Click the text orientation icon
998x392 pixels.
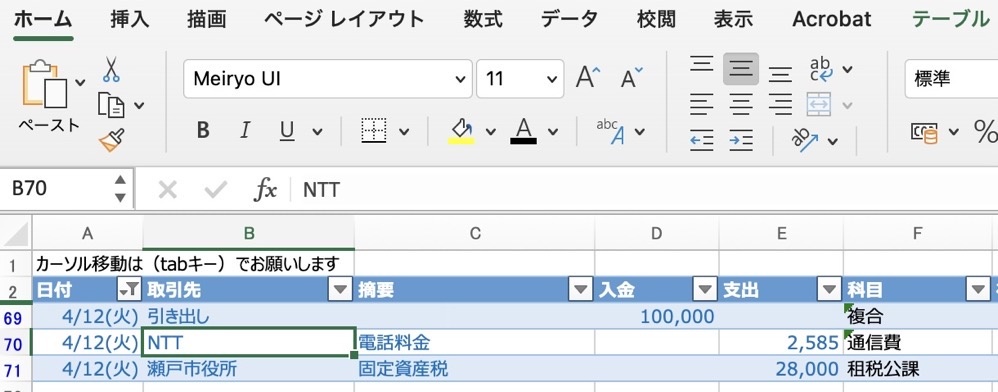click(x=805, y=140)
